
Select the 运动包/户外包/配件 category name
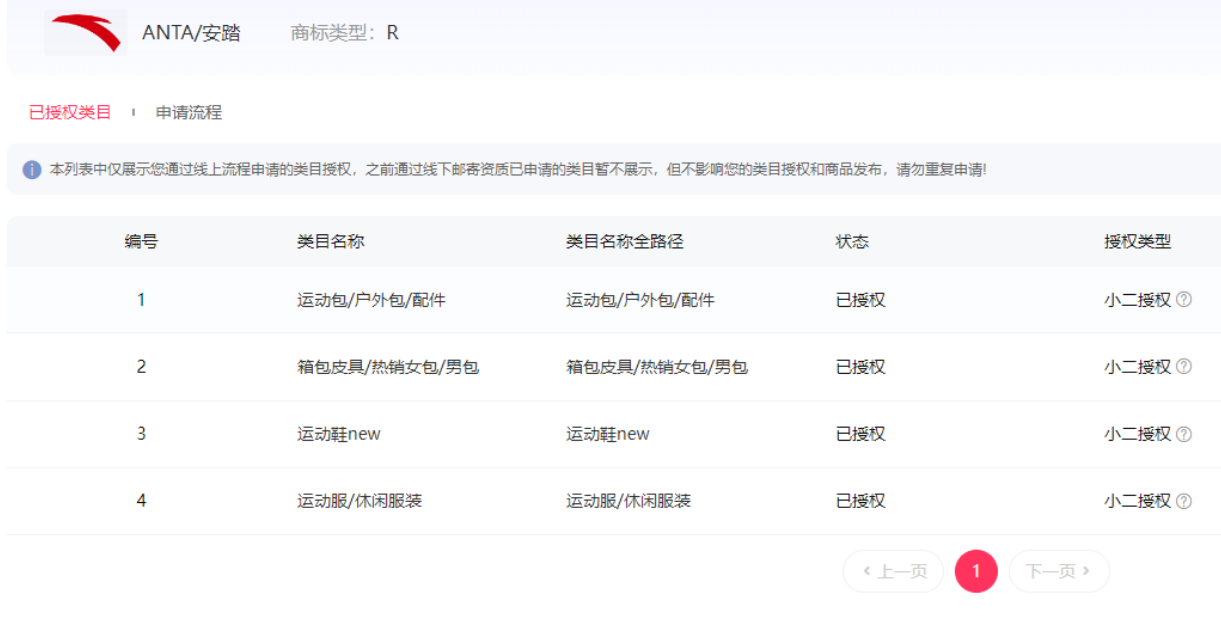pos(371,300)
